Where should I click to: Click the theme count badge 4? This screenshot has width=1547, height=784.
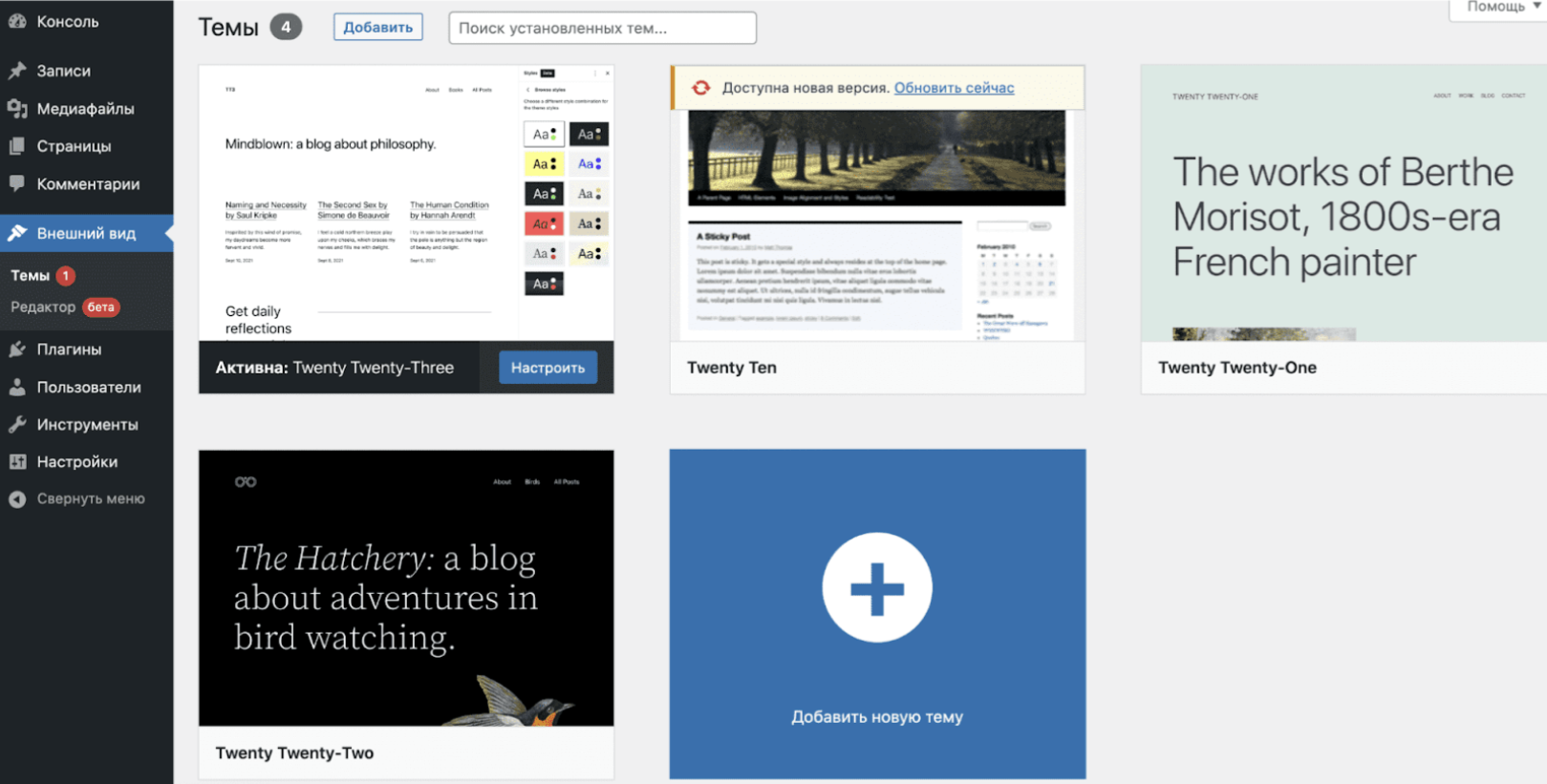point(286,27)
